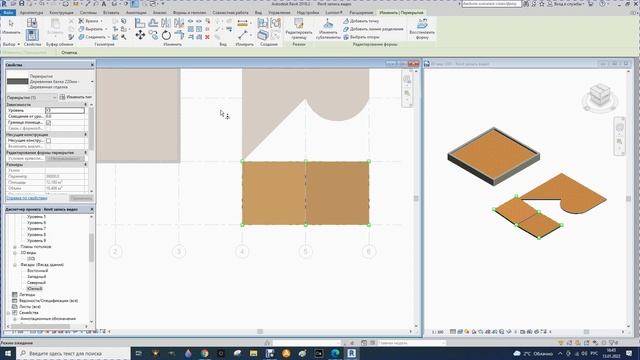Click Edit Type (Изменить тип) button
This screenshot has height=360, width=640.
click(76, 97)
